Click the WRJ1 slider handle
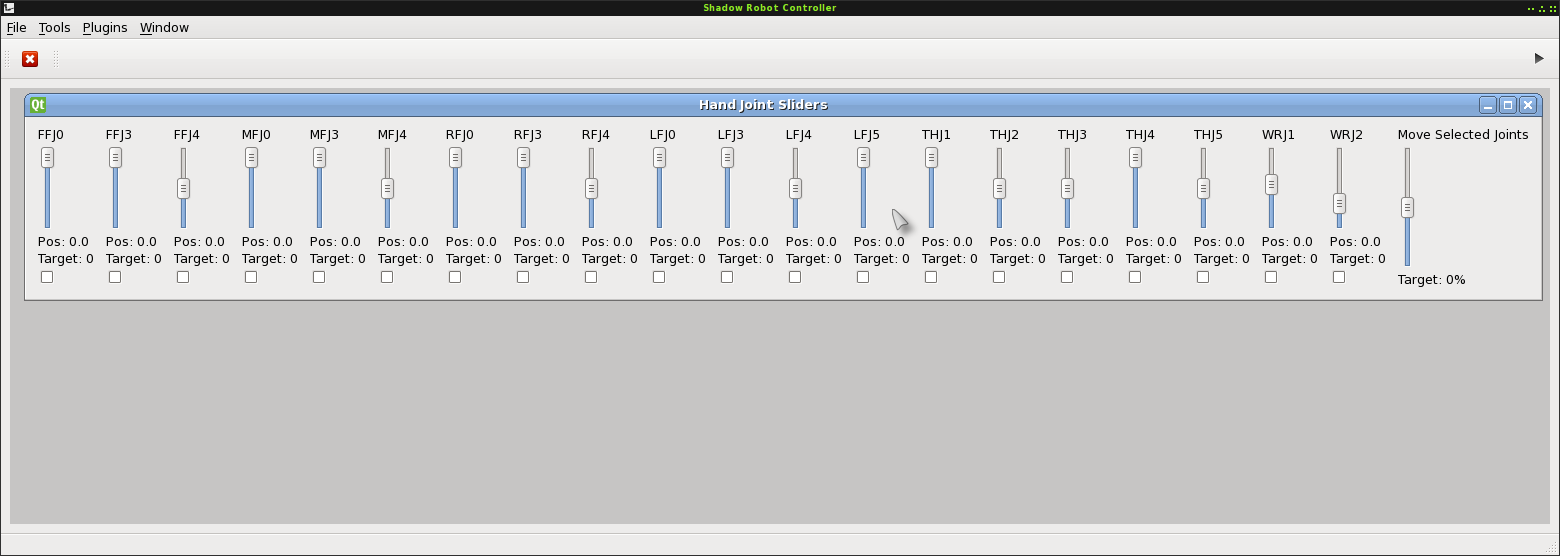Image resolution: width=1560 pixels, height=556 pixels. click(x=1271, y=184)
